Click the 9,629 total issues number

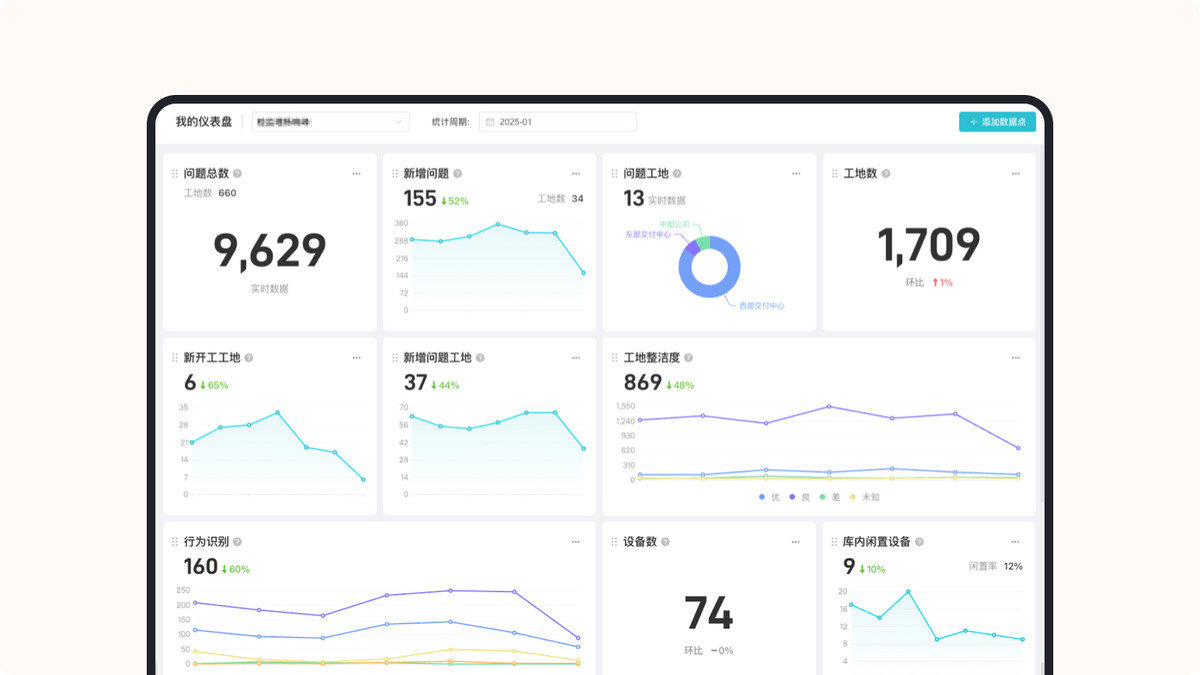click(x=270, y=251)
